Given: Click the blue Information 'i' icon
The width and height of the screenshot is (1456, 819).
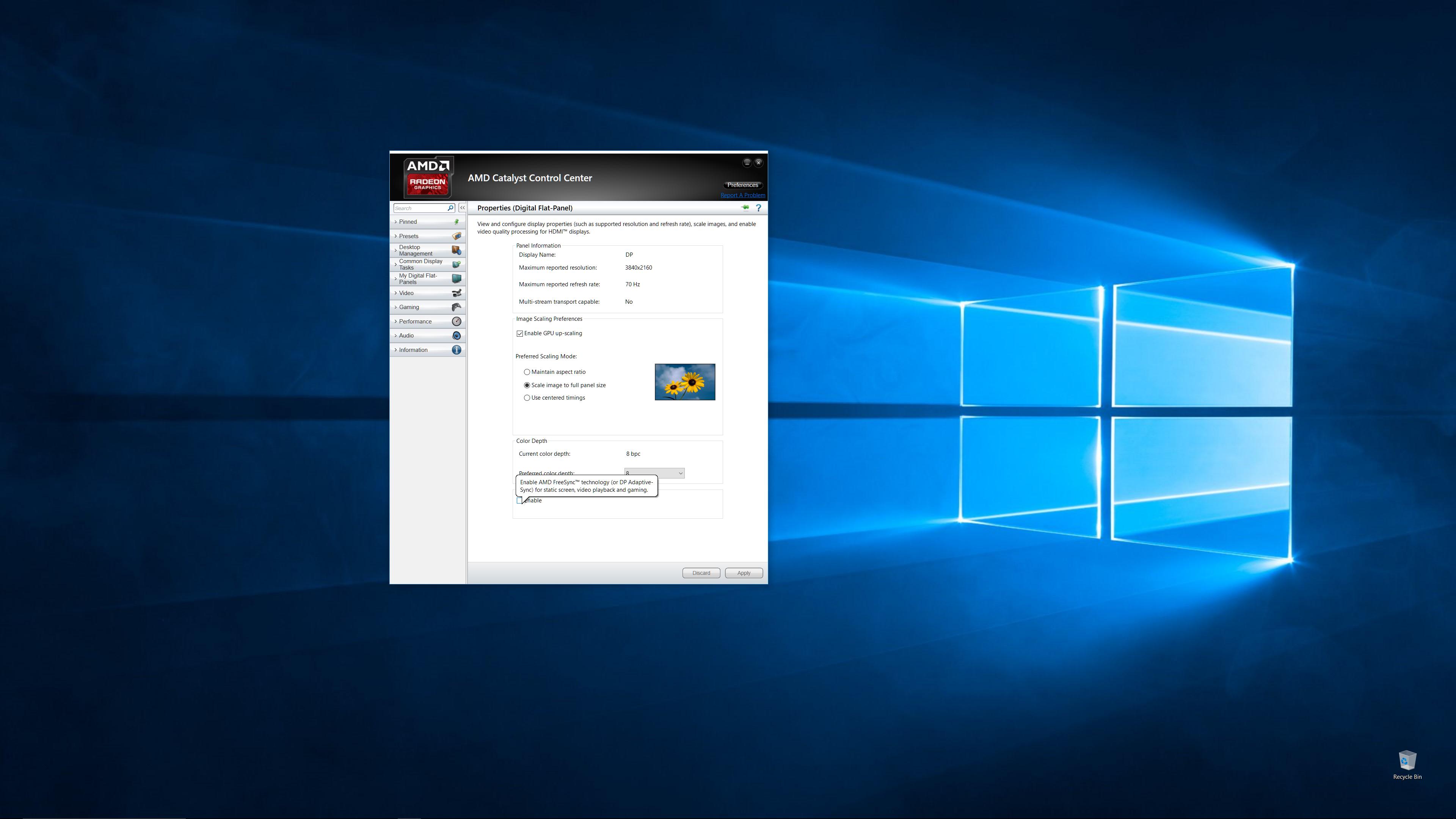Looking at the screenshot, I should point(456,350).
